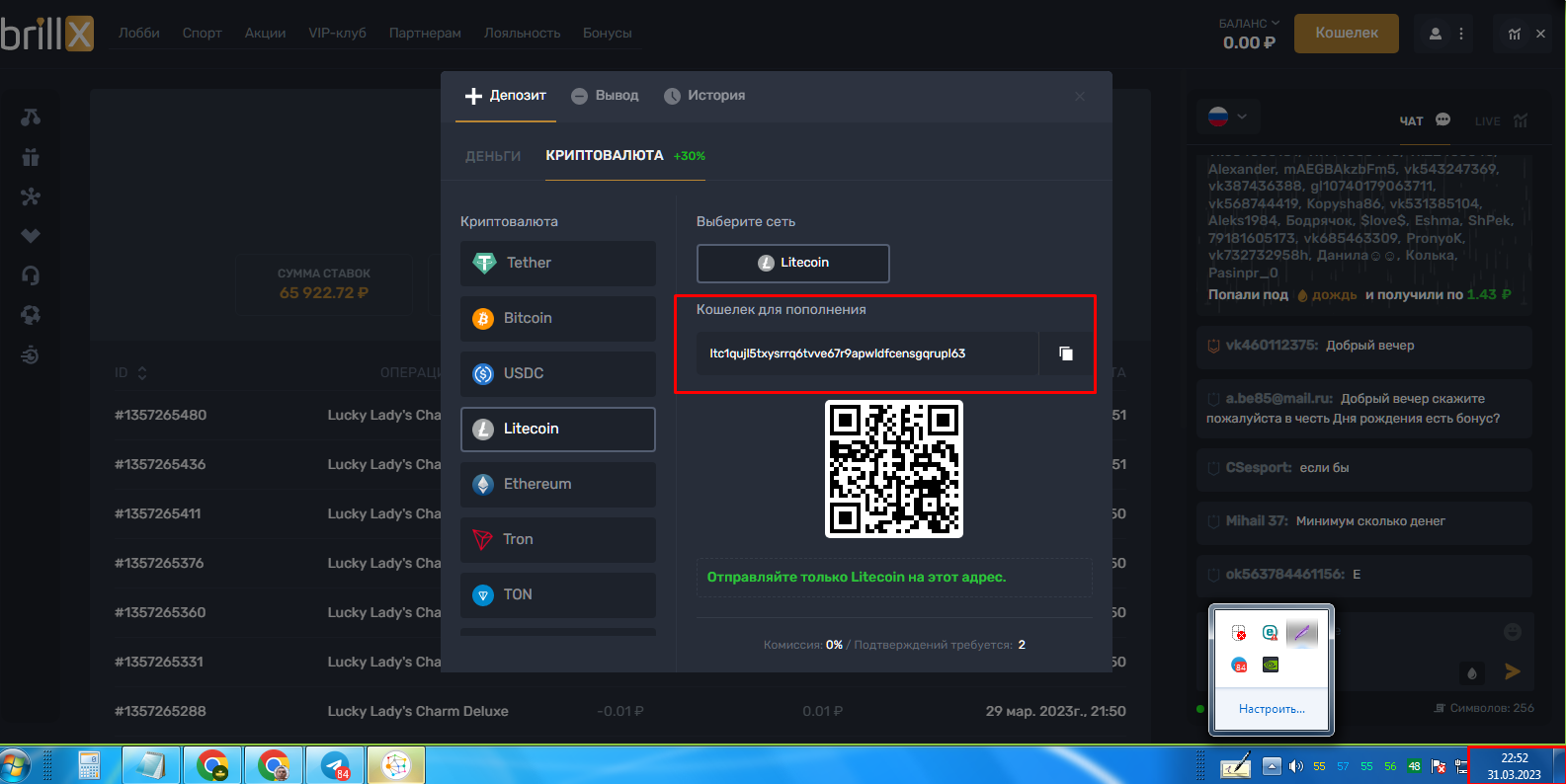This screenshot has height=784, width=1566.
Task: Open soccer ball sports sidebar icon
Action: click(31, 315)
